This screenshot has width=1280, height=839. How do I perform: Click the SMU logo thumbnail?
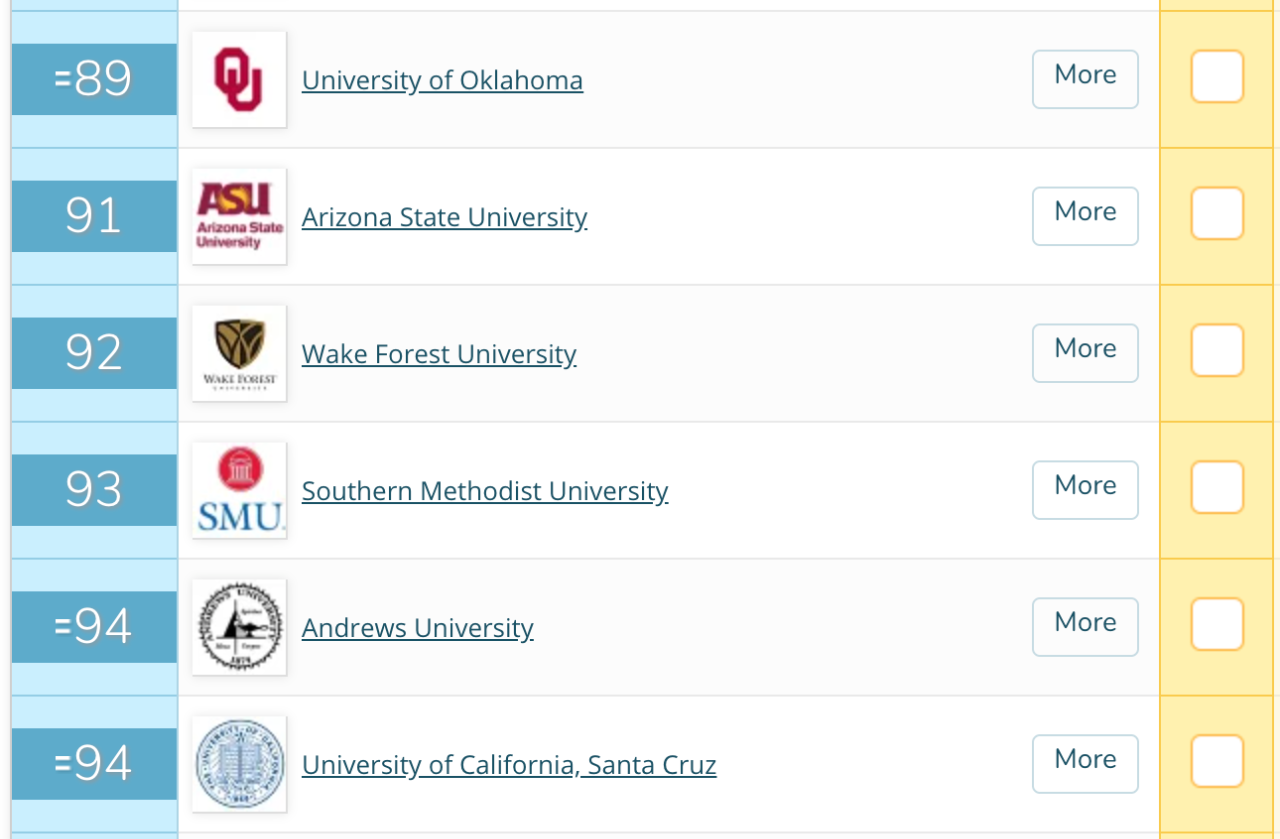[x=239, y=490]
